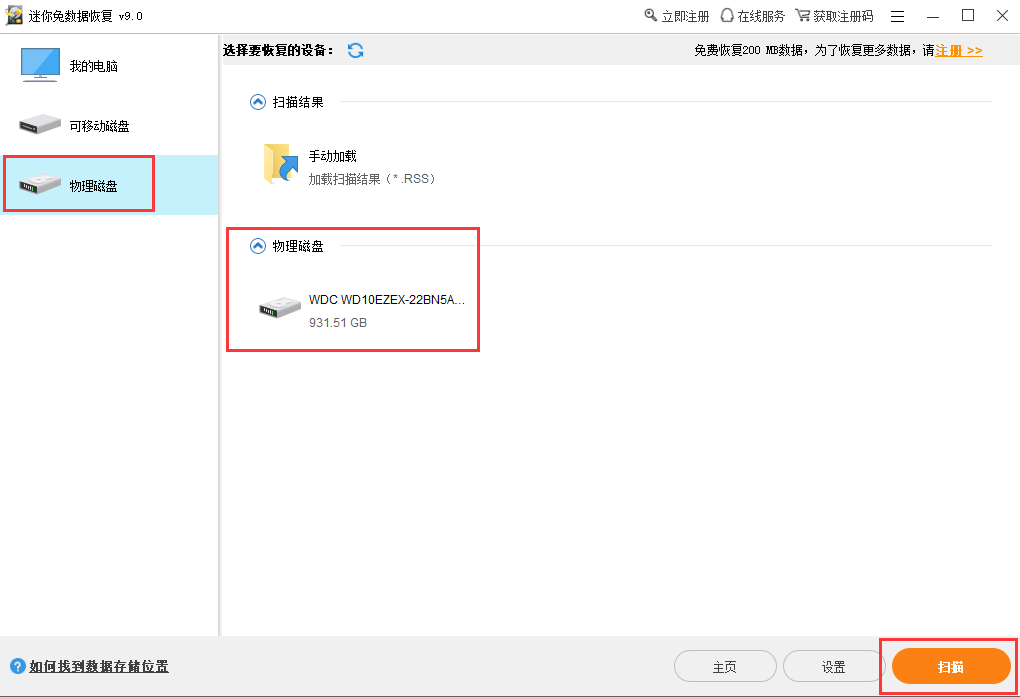Select WDC WD10EZEX-22BN5A disk name
The width and height of the screenshot is (1020, 697).
click(x=387, y=299)
